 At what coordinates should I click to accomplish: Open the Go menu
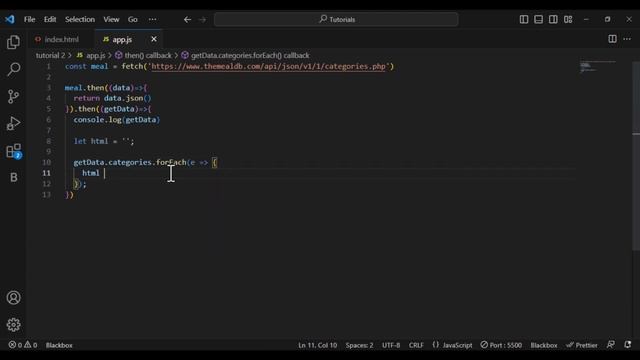(x=133, y=19)
